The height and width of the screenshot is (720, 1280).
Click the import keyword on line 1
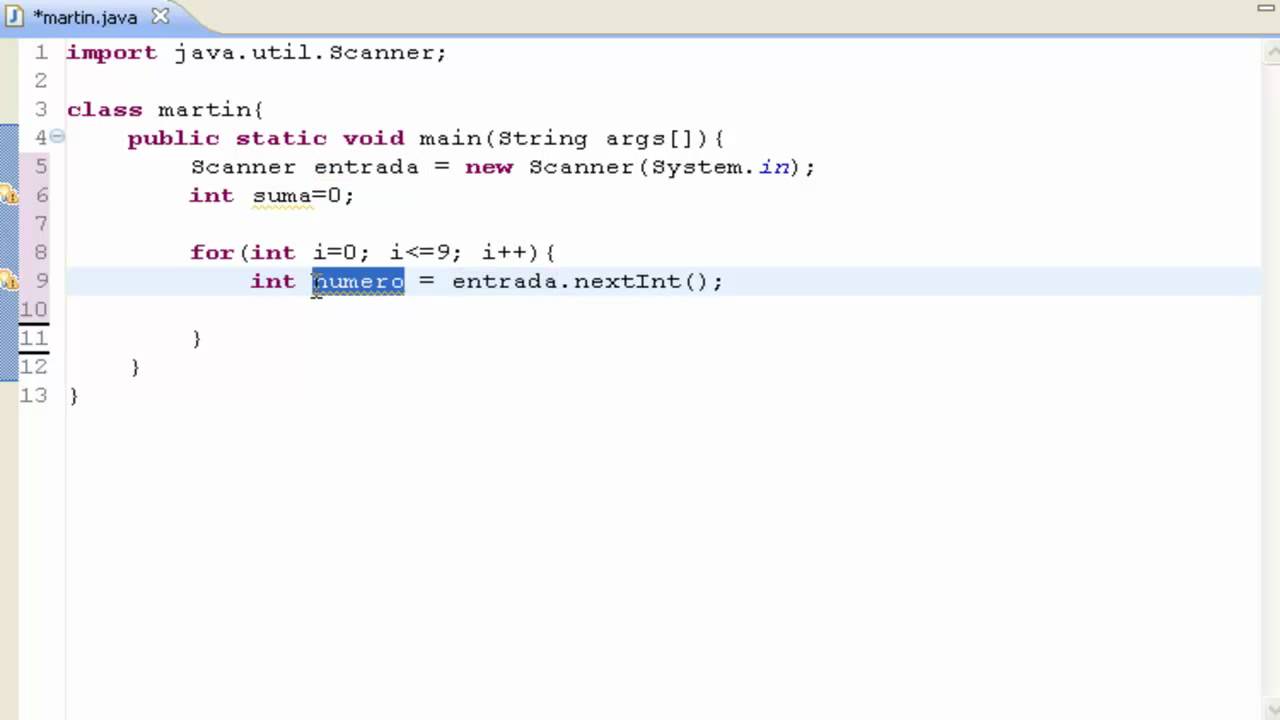pos(112,53)
